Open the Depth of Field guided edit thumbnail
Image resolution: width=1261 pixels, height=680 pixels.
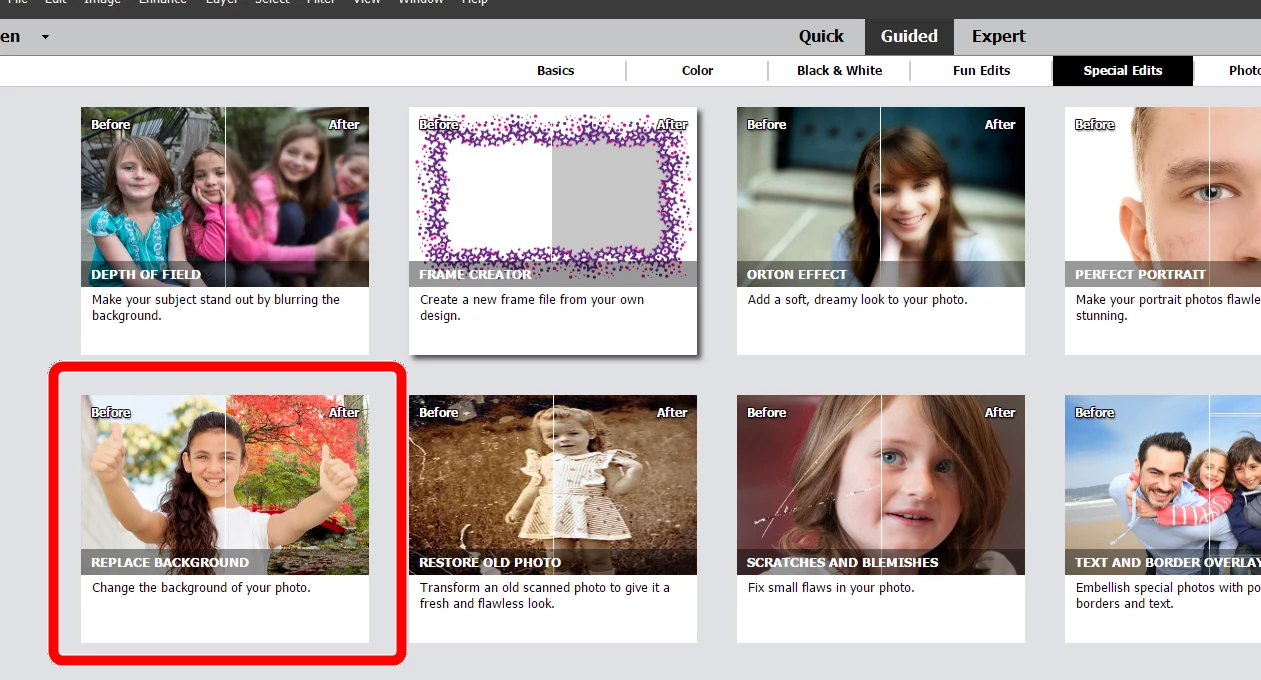click(225, 197)
